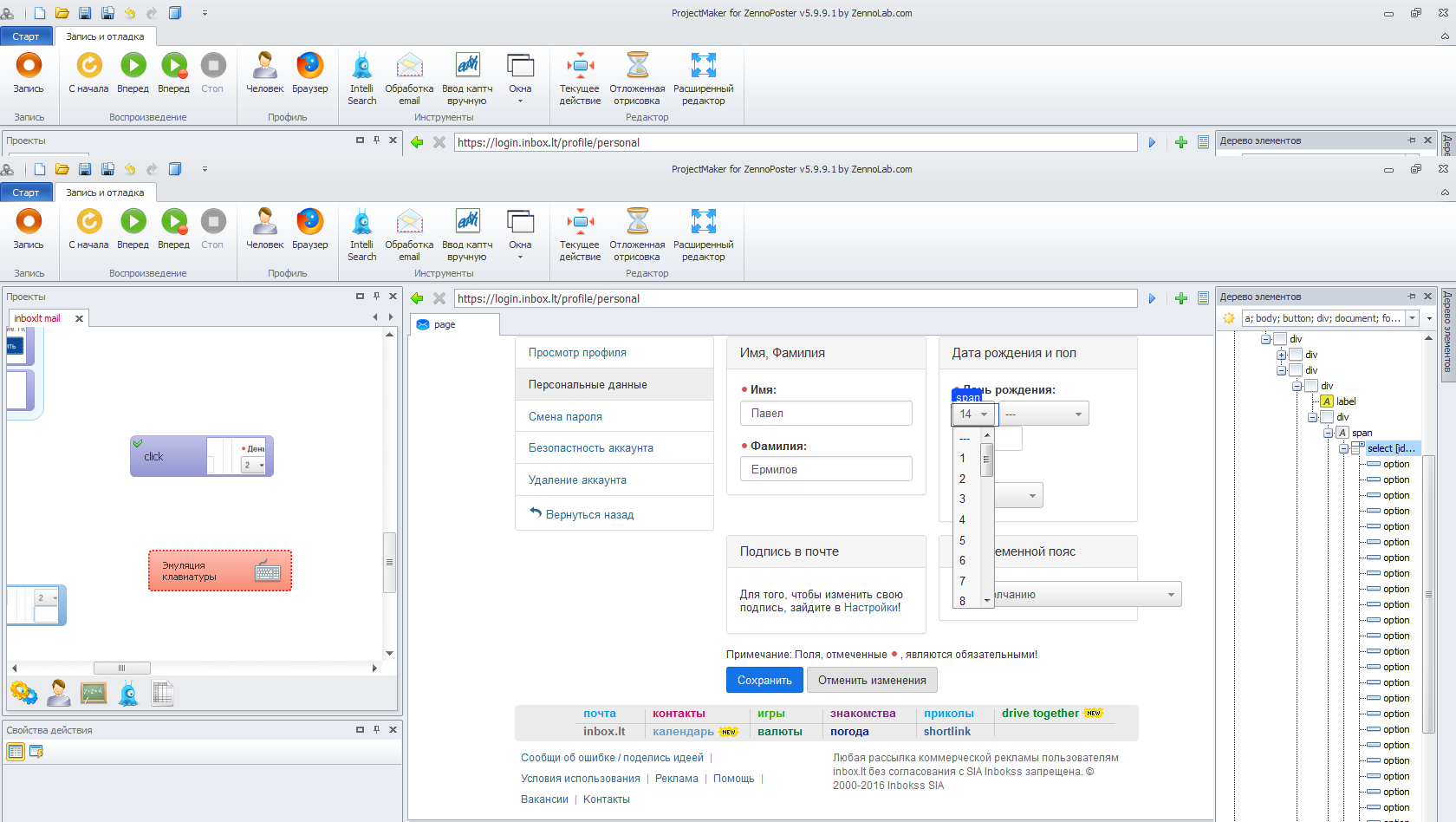This screenshot has width=1456, height=822.
Task: Click the Отменить изменения button
Action: coord(872,680)
